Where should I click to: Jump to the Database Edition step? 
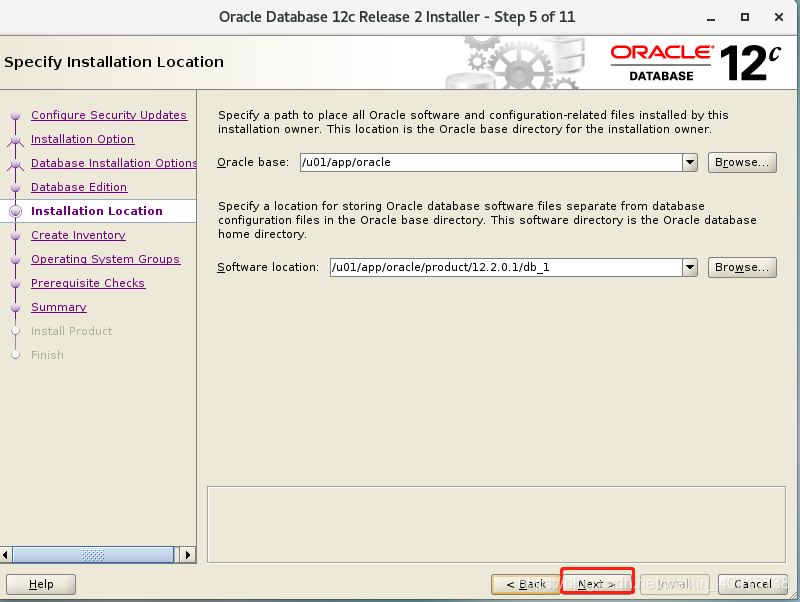(x=79, y=187)
